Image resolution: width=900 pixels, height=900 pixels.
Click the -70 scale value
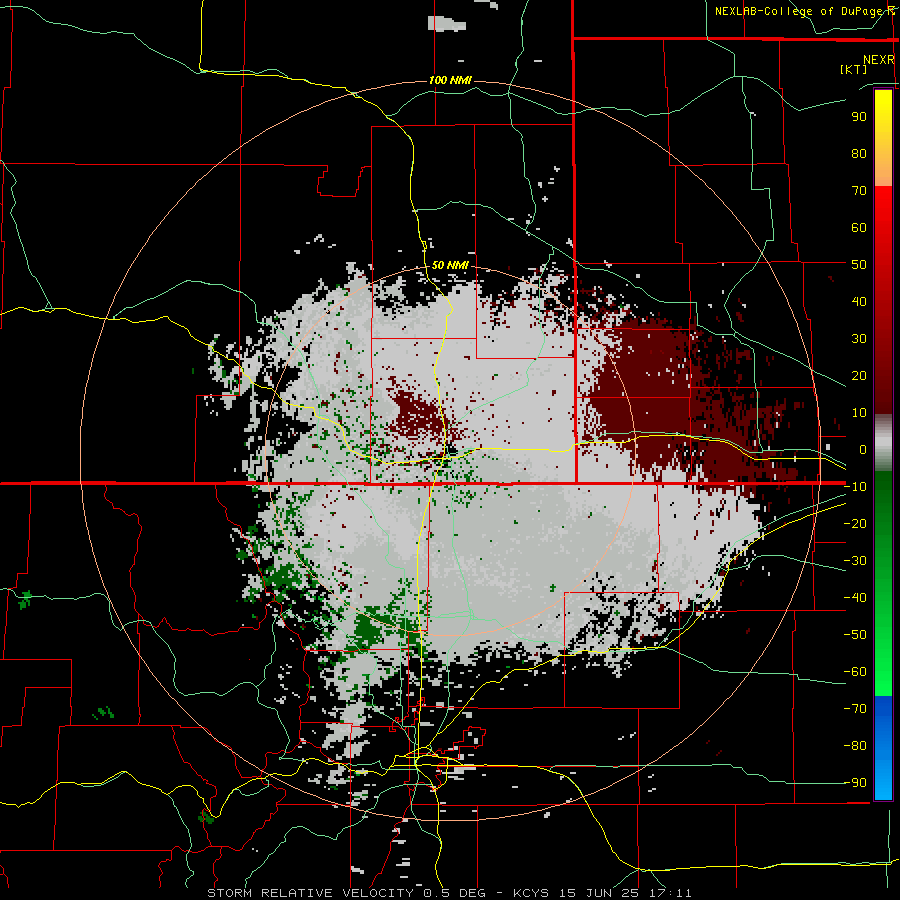855,709
